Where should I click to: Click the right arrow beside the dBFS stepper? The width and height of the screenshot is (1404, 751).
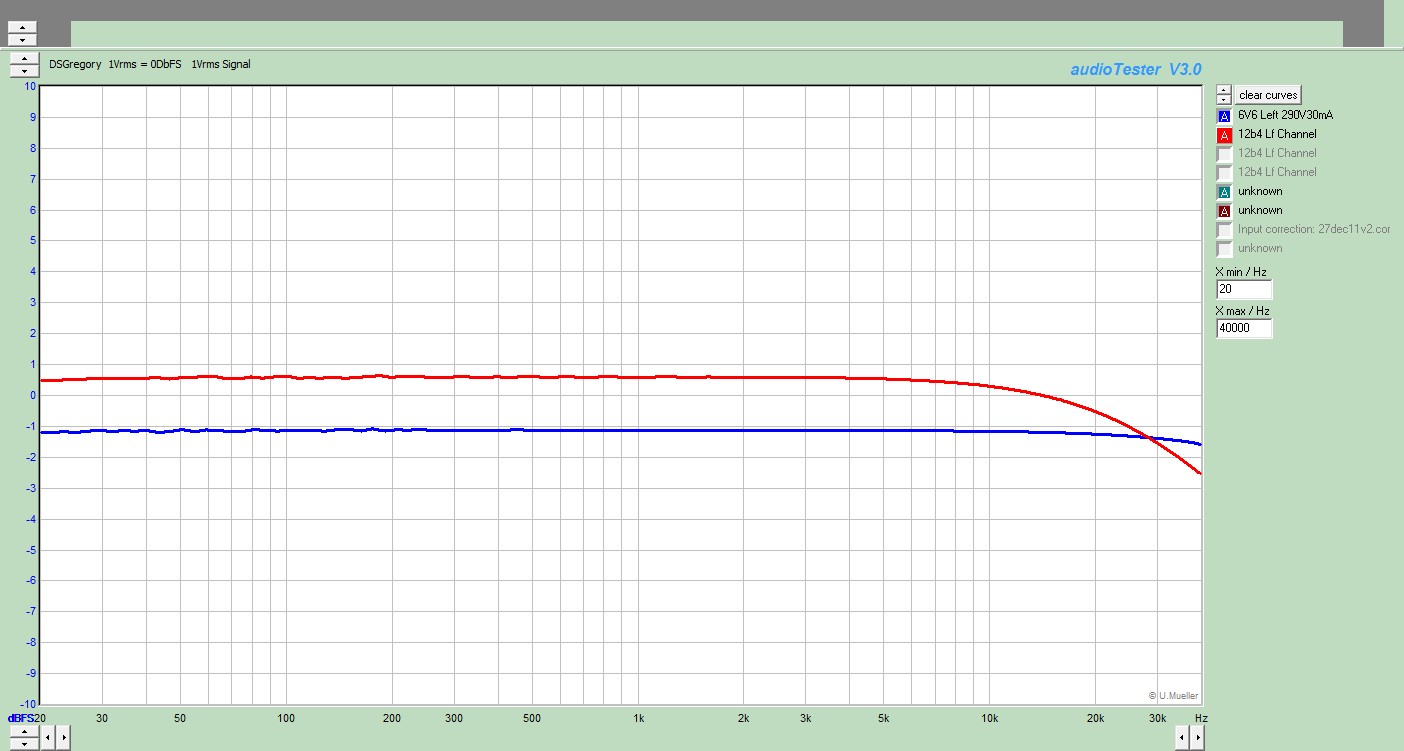coord(63,738)
